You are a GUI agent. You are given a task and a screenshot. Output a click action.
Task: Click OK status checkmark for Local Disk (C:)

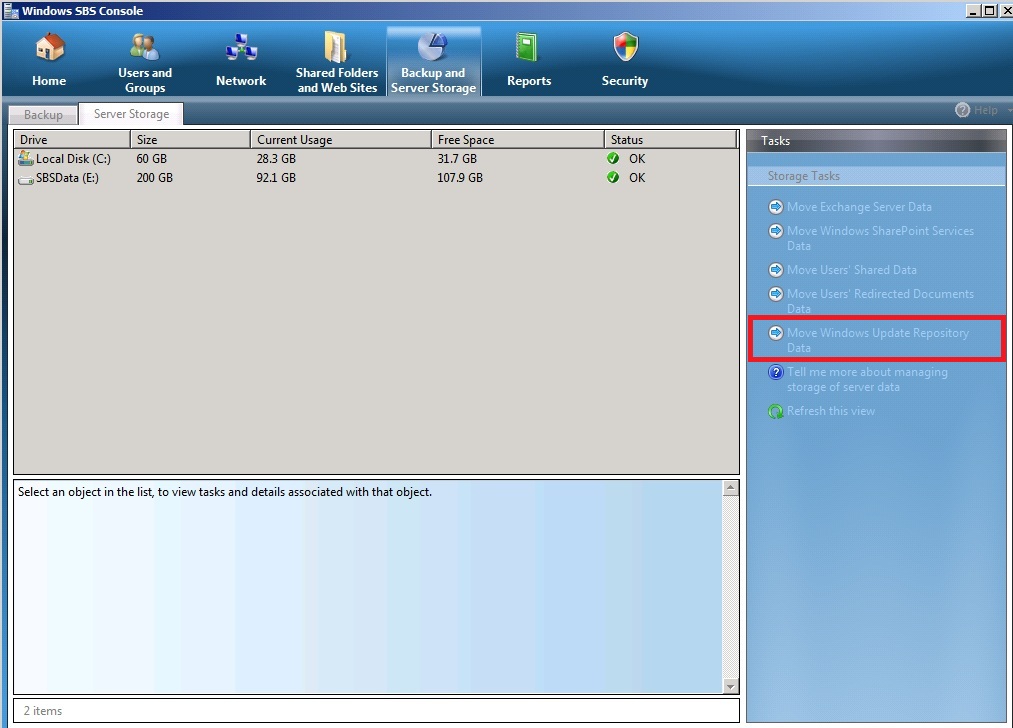613,158
